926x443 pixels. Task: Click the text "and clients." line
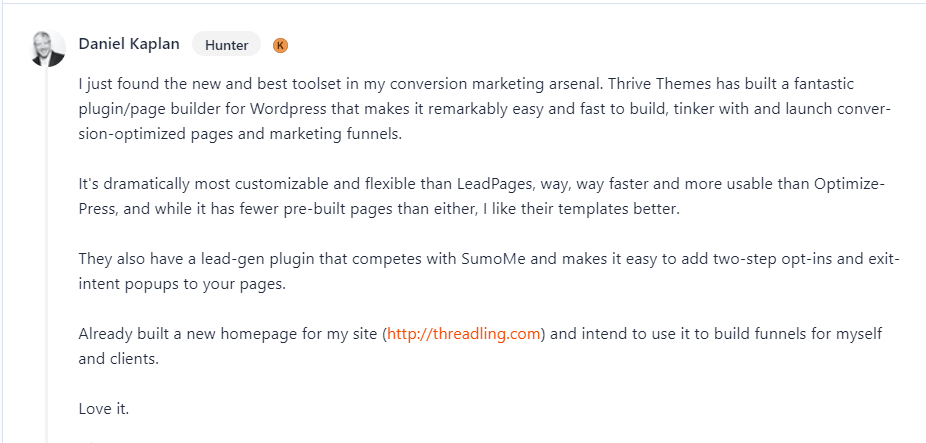pos(119,359)
